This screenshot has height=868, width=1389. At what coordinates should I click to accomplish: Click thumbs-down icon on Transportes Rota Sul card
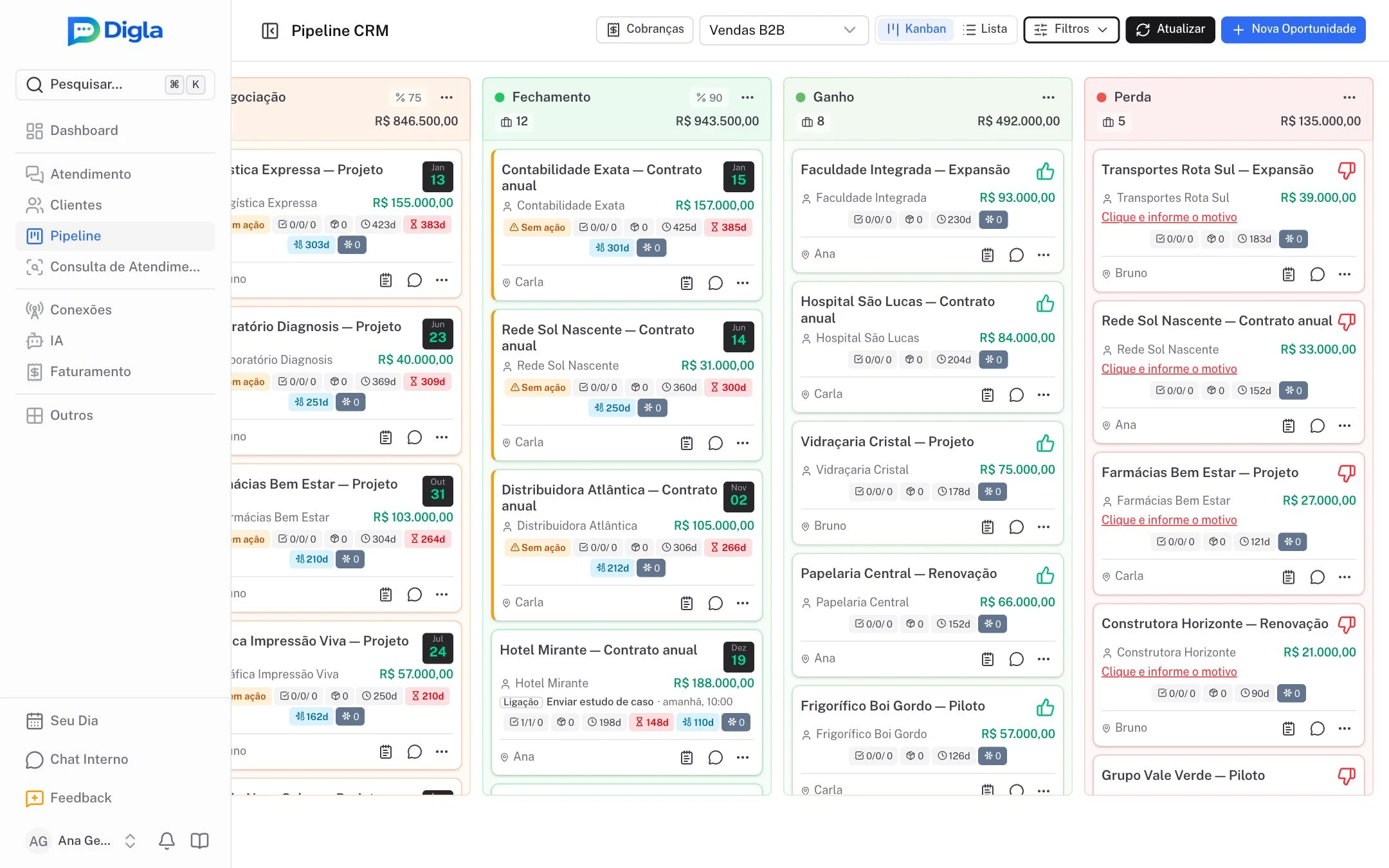(1347, 170)
